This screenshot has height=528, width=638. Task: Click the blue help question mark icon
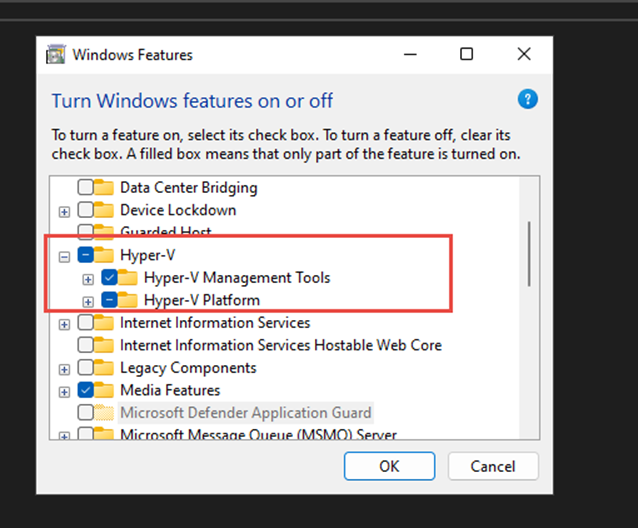[528, 99]
